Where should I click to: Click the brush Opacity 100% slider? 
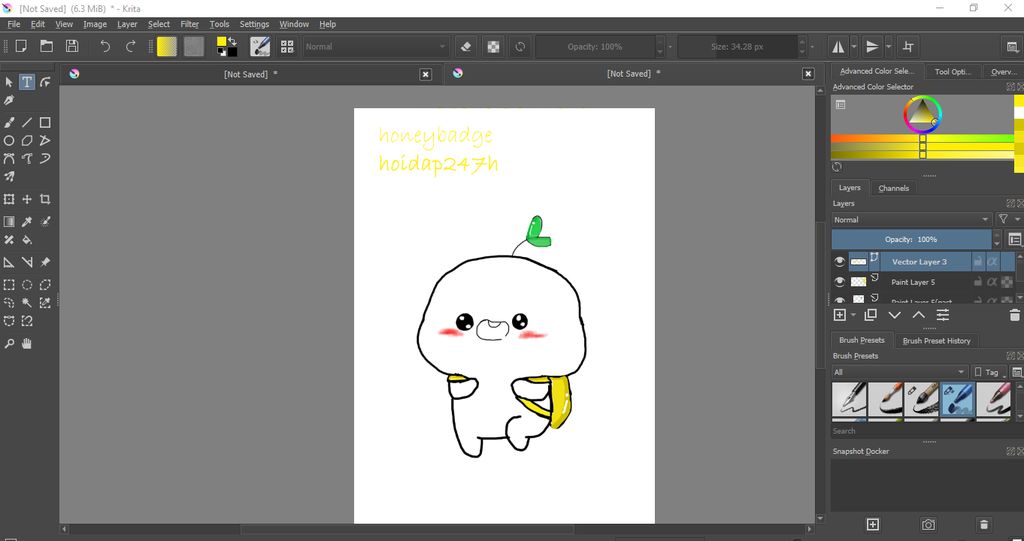(595, 46)
